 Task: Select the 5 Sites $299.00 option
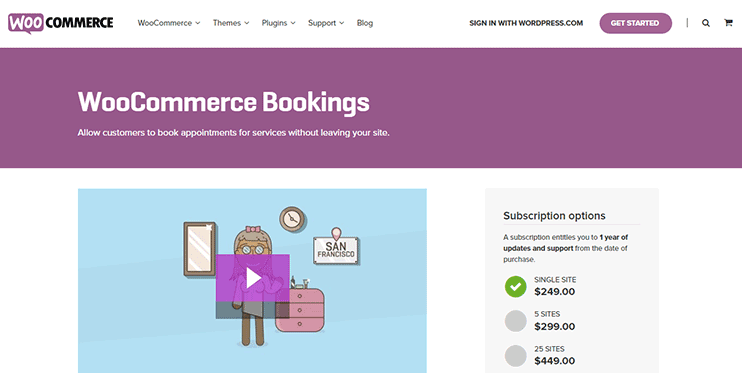(x=539, y=321)
